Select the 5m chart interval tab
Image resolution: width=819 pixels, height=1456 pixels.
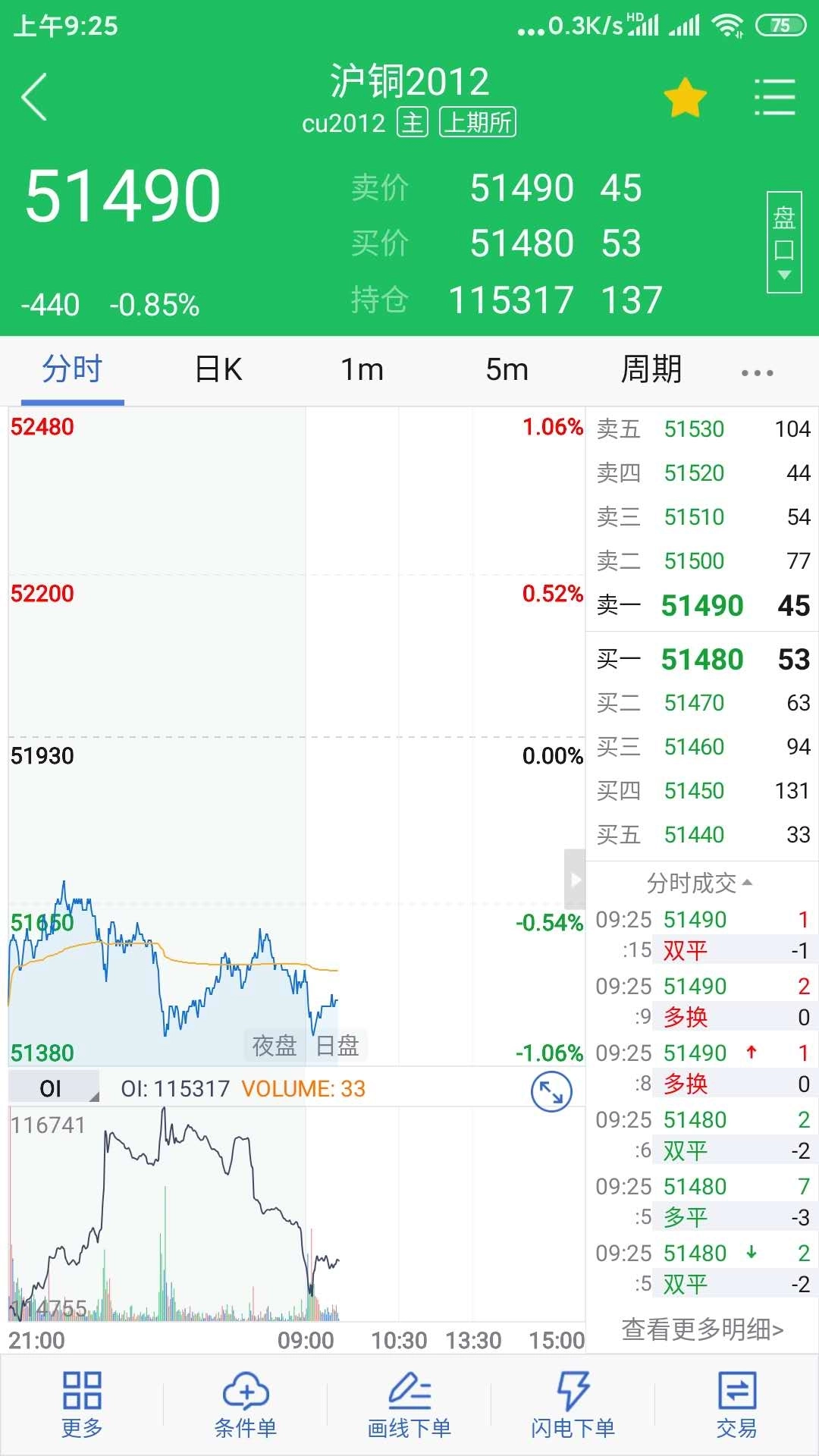pos(507,369)
